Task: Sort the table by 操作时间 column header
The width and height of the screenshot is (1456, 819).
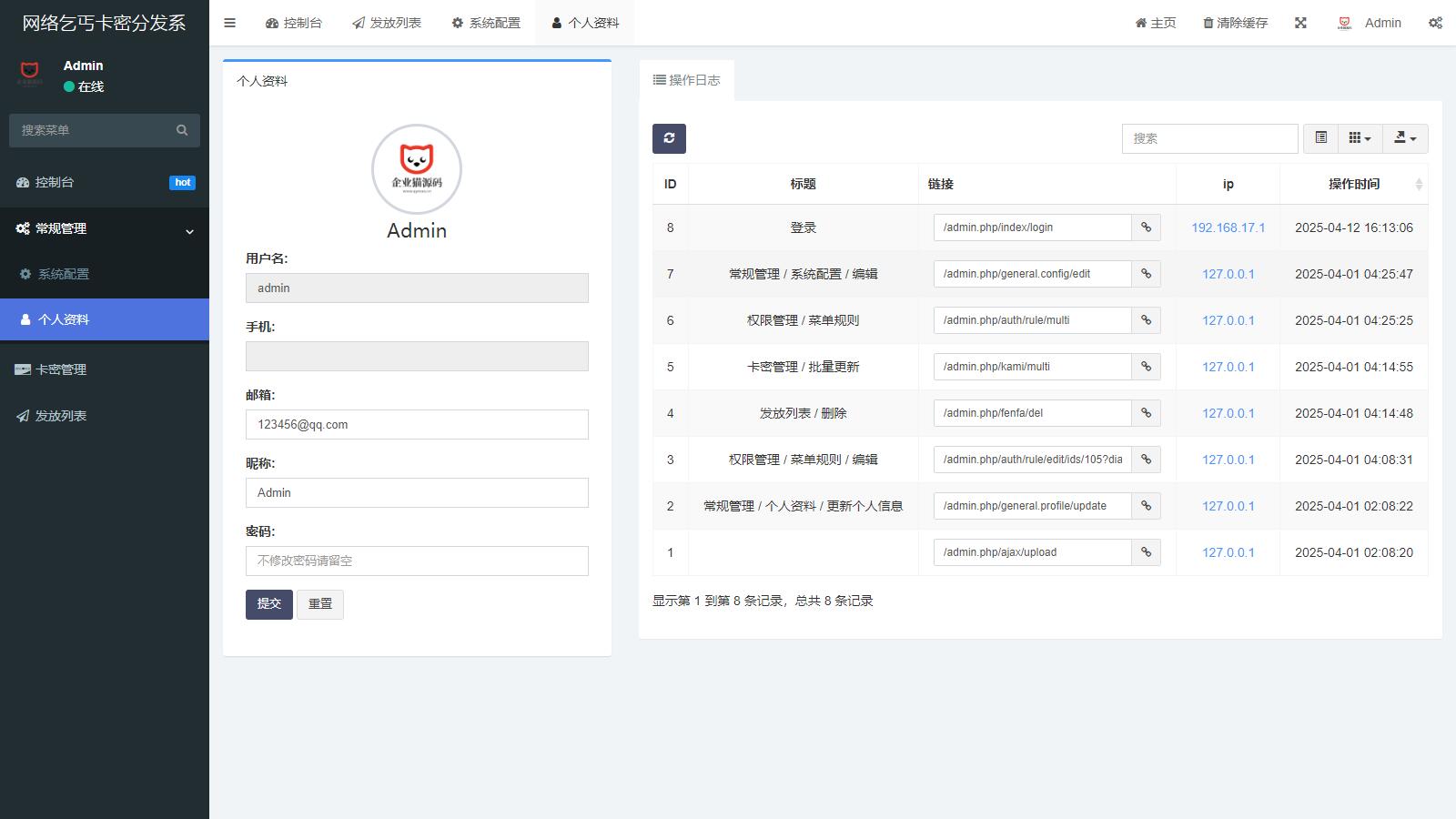Action: point(1353,184)
